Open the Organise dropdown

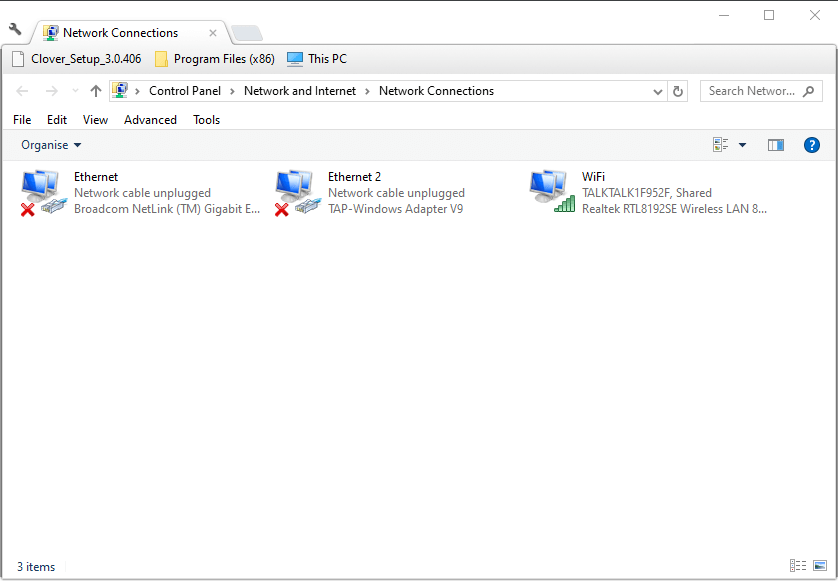(x=51, y=145)
